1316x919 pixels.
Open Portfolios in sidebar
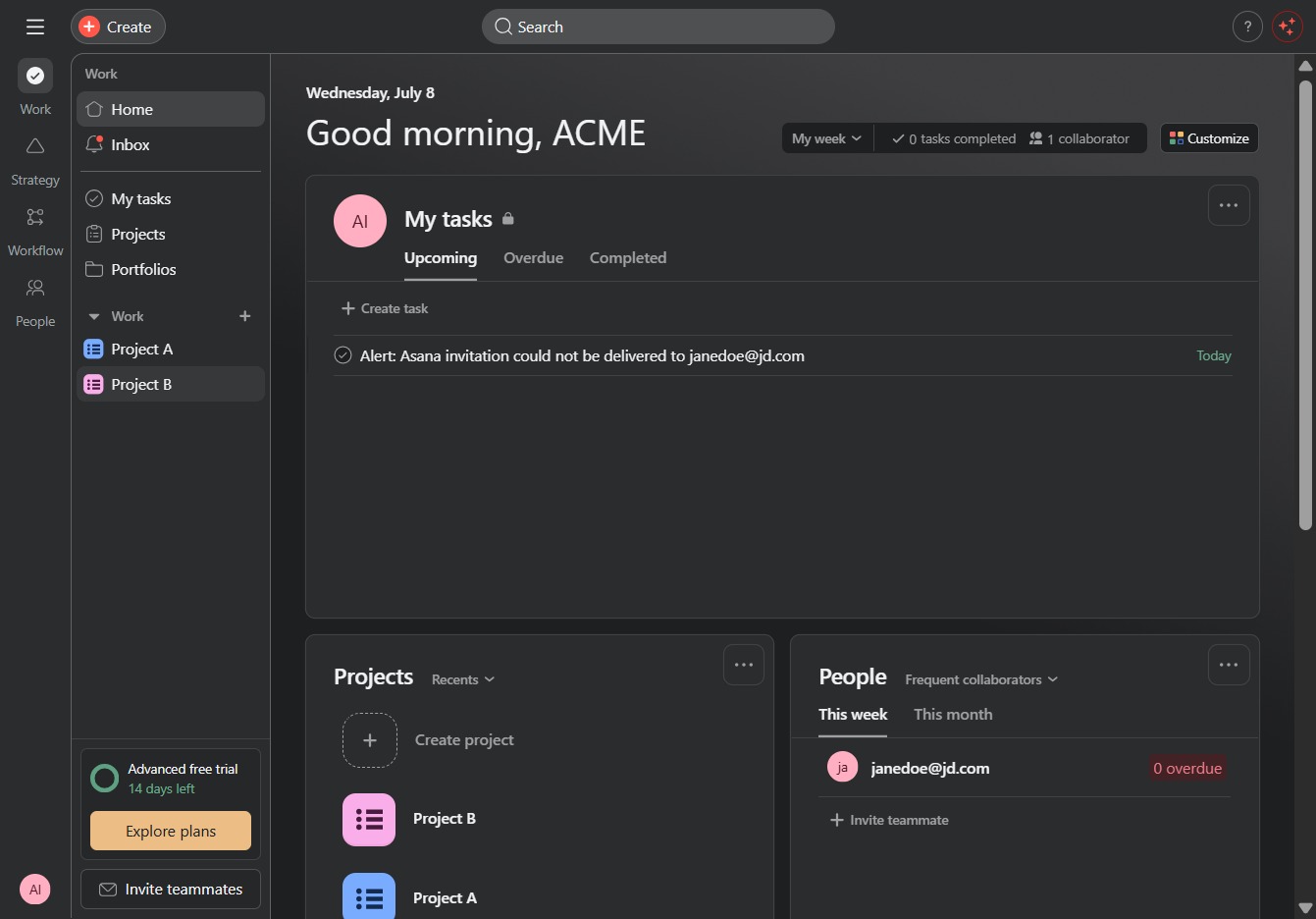point(171,269)
